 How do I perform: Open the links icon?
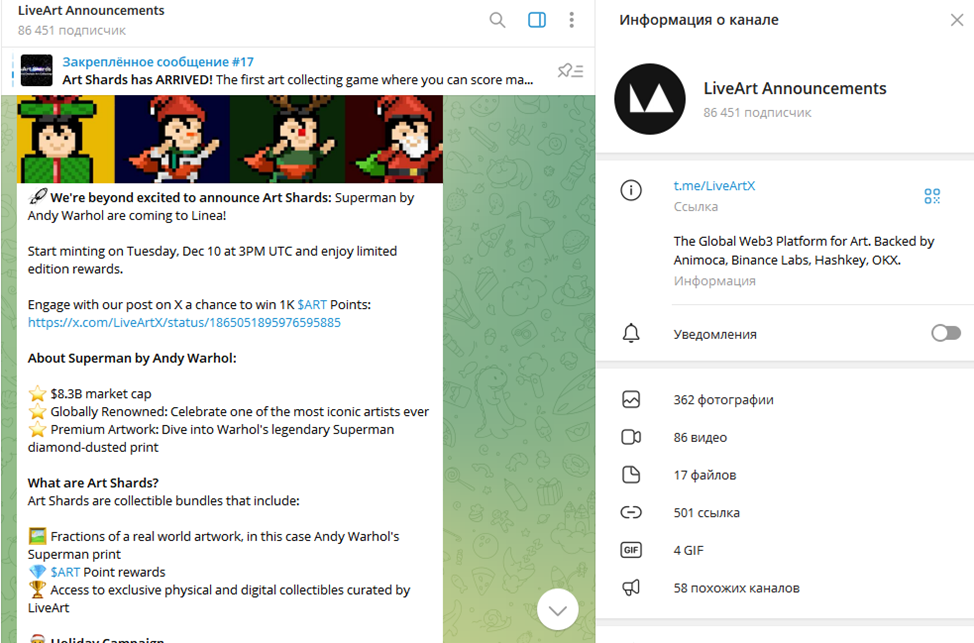(x=631, y=513)
